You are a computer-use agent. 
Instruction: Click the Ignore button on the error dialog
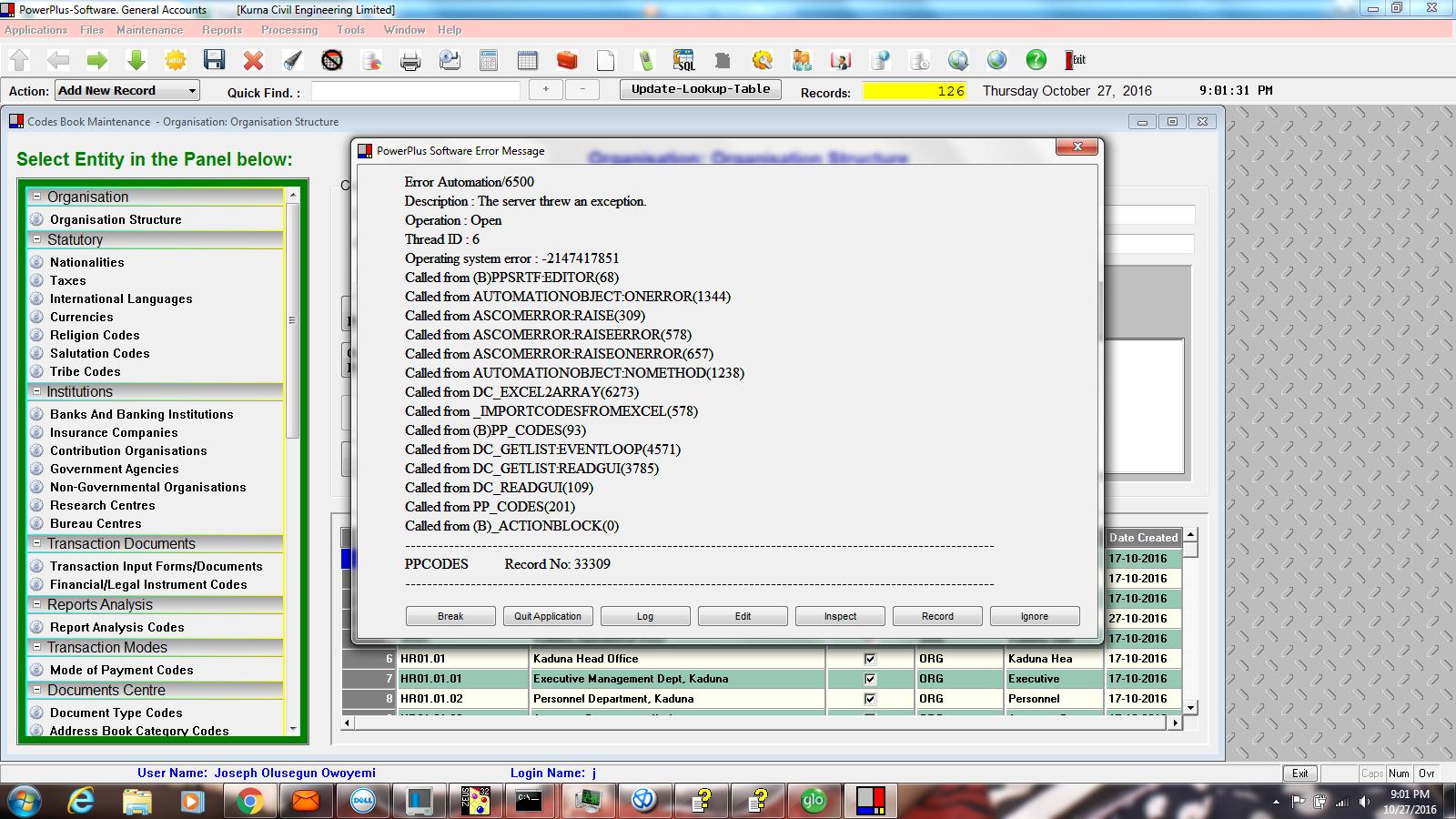click(x=1035, y=616)
